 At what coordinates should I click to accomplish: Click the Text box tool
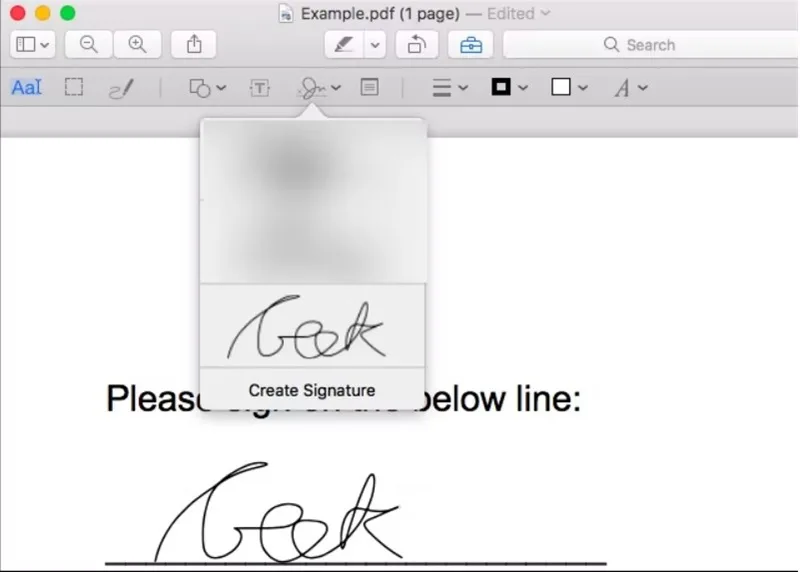[x=260, y=88]
